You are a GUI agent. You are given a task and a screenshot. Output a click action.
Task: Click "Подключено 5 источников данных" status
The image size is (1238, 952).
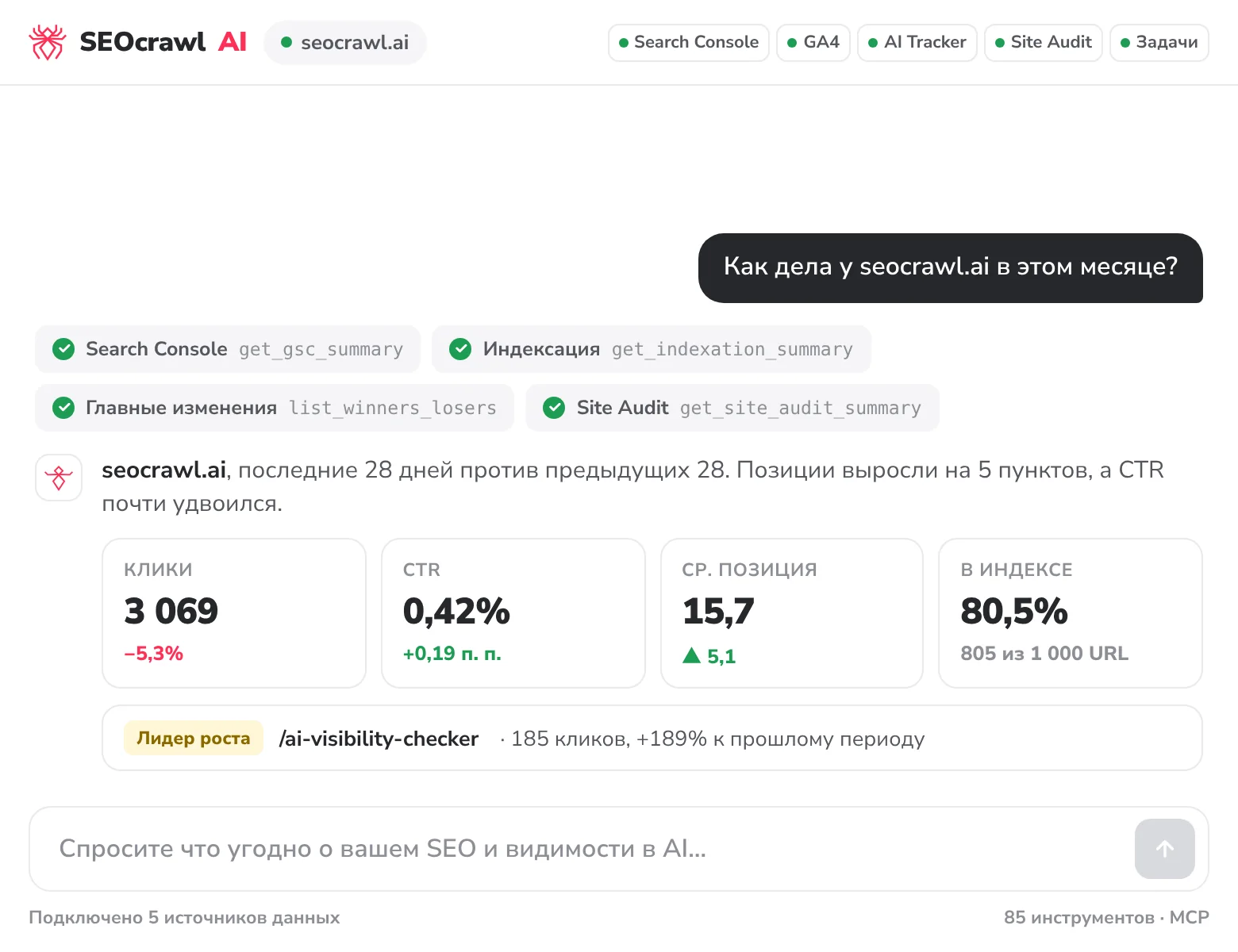(x=184, y=918)
